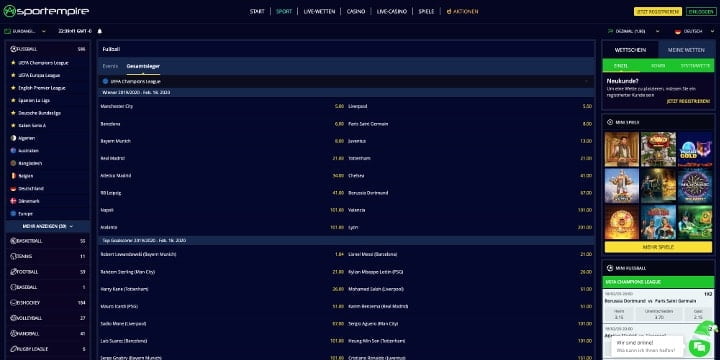The image size is (720, 360).
Task: Select the Basketball sport icon in sidebar
Action: click(14, 241)
